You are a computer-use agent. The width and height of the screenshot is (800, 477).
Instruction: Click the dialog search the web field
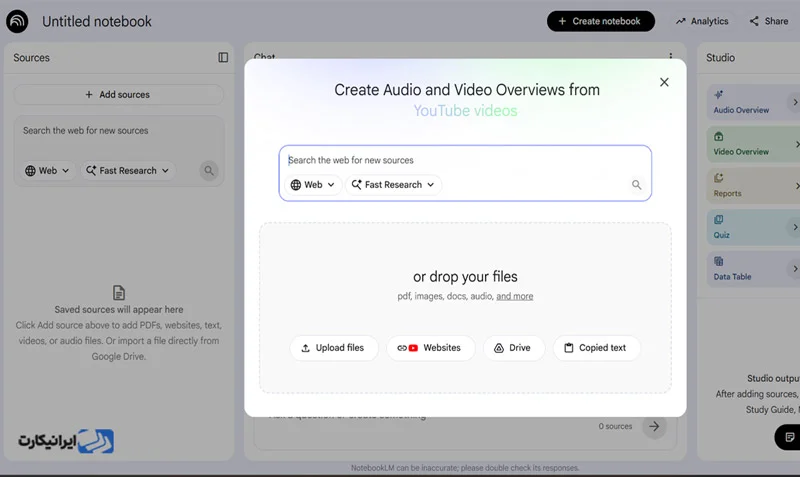coord(465,160)
